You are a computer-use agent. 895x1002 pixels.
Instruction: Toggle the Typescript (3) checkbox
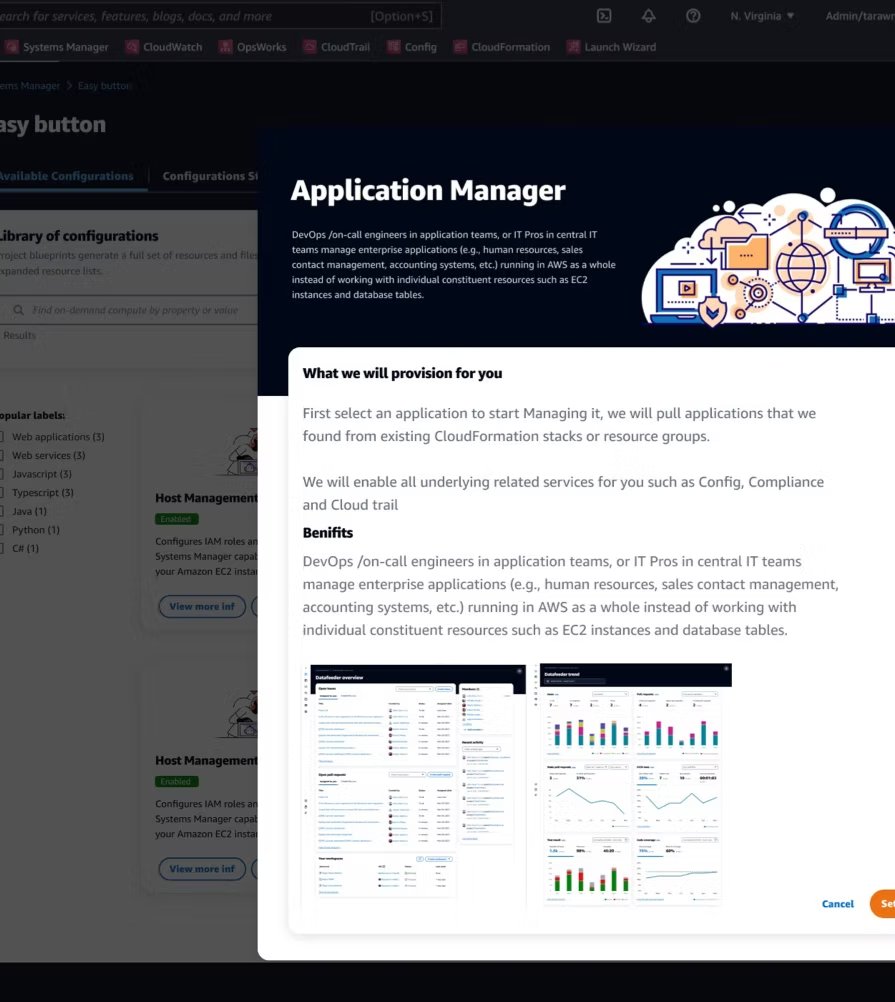(2, 492)
